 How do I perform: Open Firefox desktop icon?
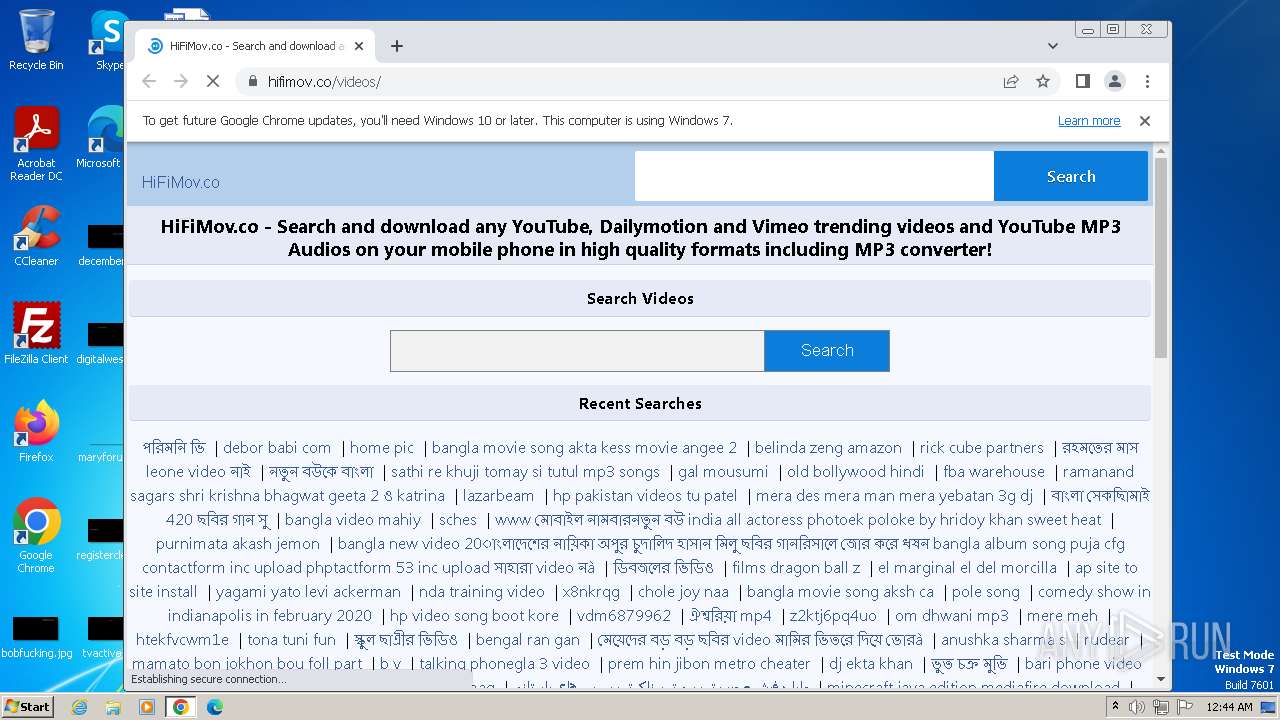point(36,431)
